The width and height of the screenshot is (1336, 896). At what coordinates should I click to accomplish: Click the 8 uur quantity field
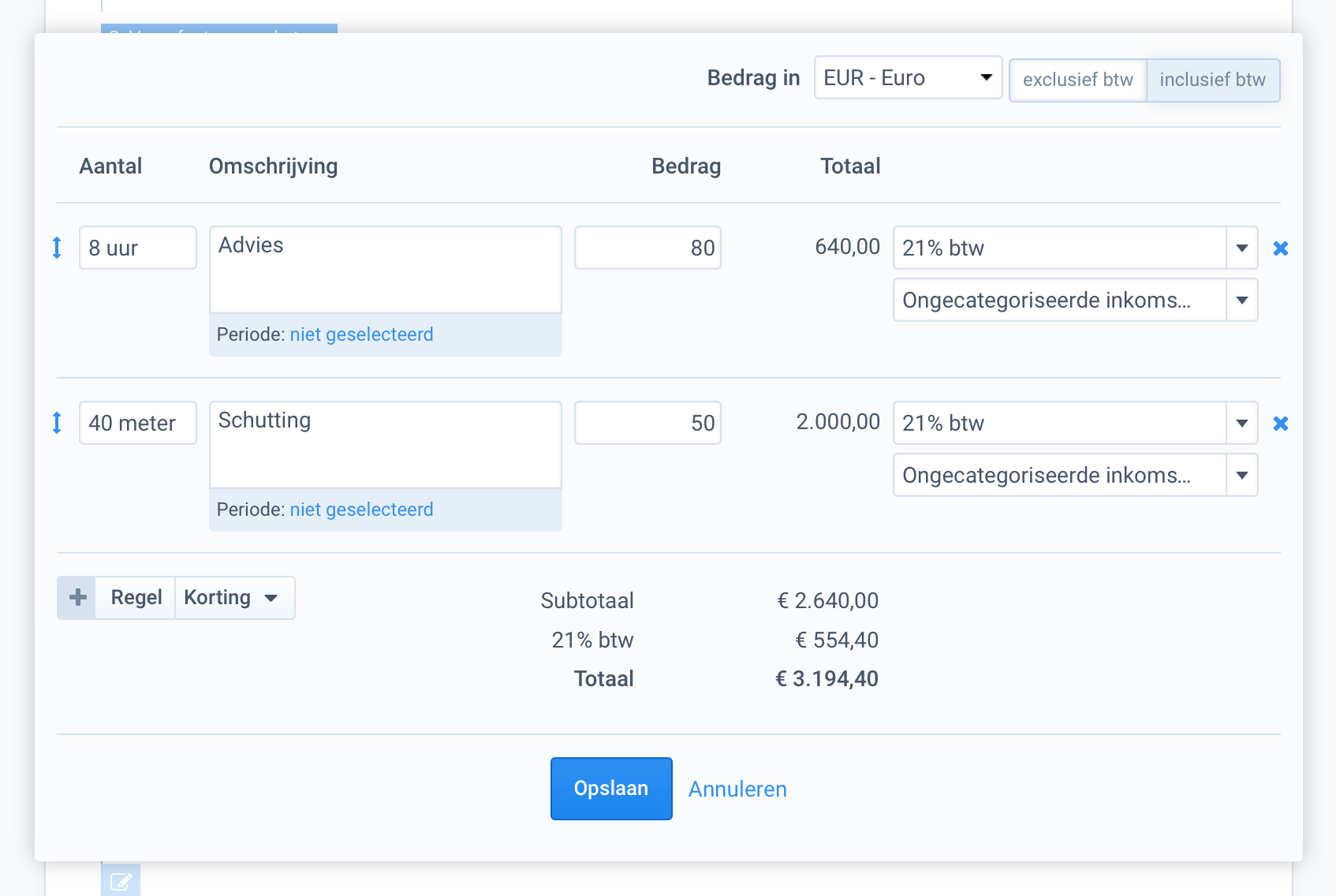point(137,248)
